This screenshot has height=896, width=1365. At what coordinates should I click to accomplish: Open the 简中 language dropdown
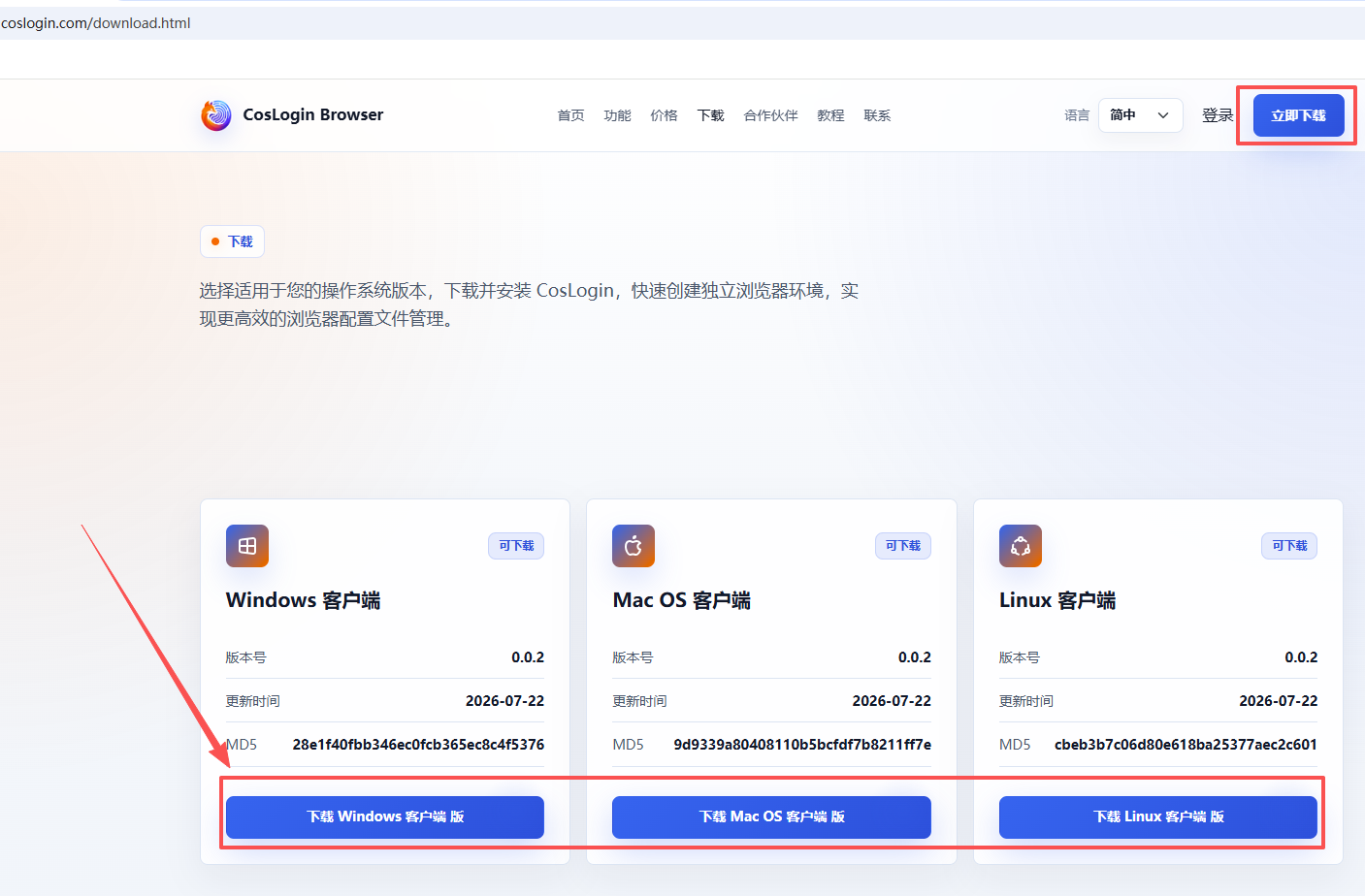point(1140,115)
